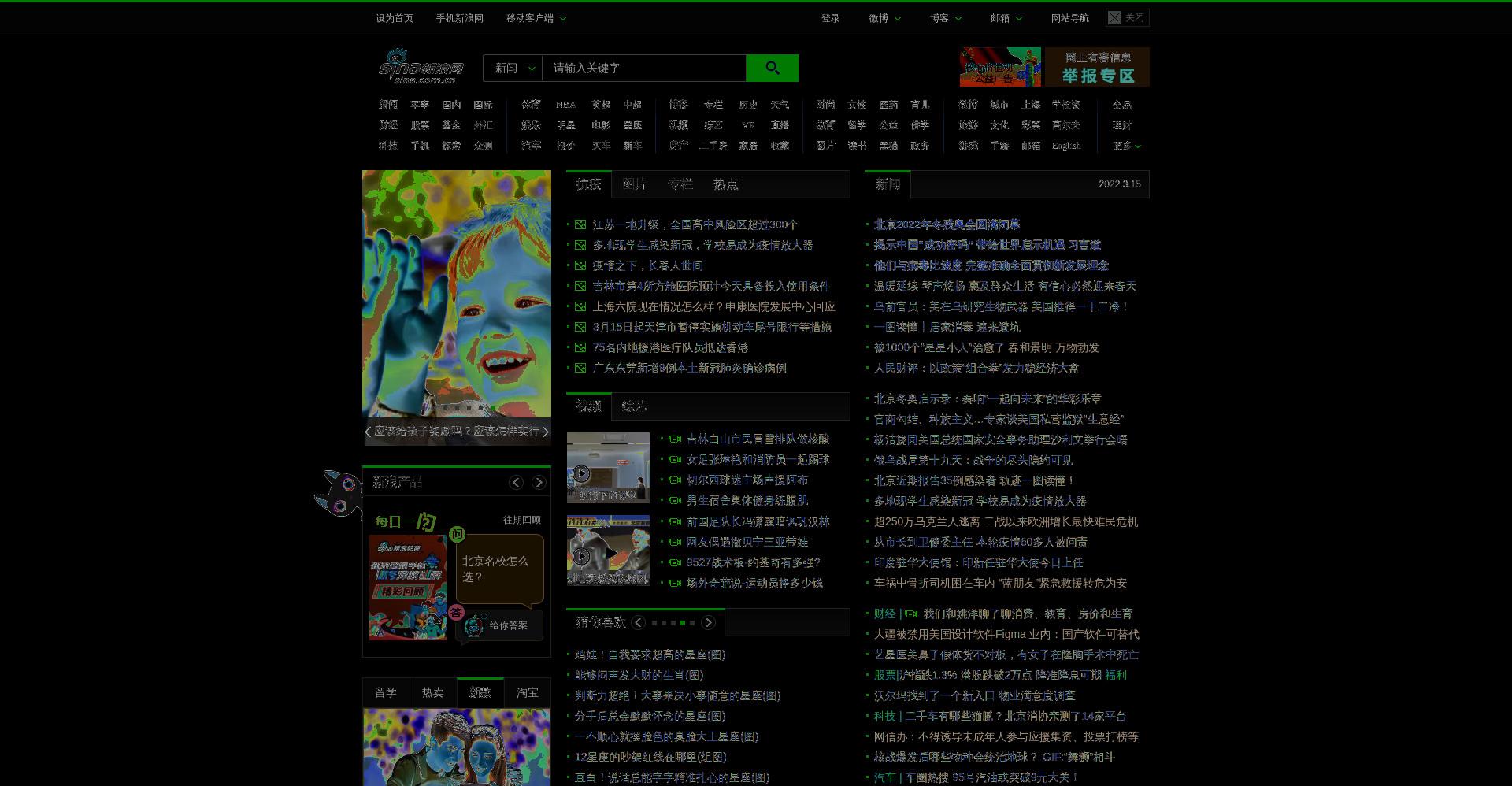Click the keyword search input field
Screen dimensions: 1512x786
point(644,68)
